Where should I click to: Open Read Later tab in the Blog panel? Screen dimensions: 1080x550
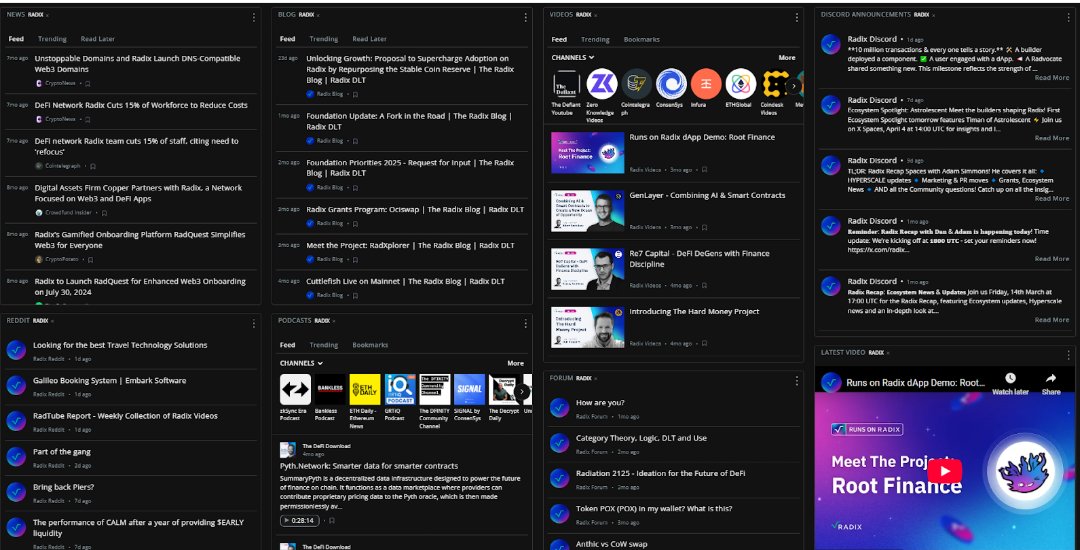[x=369, y=39]
